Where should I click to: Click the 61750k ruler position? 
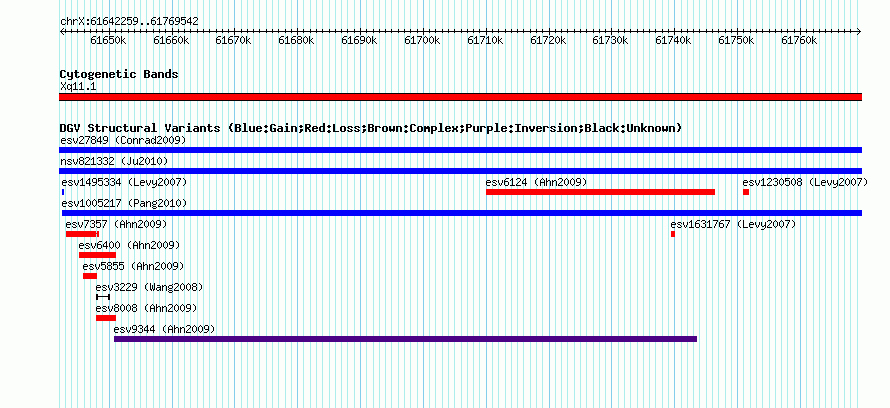[737, 40]
